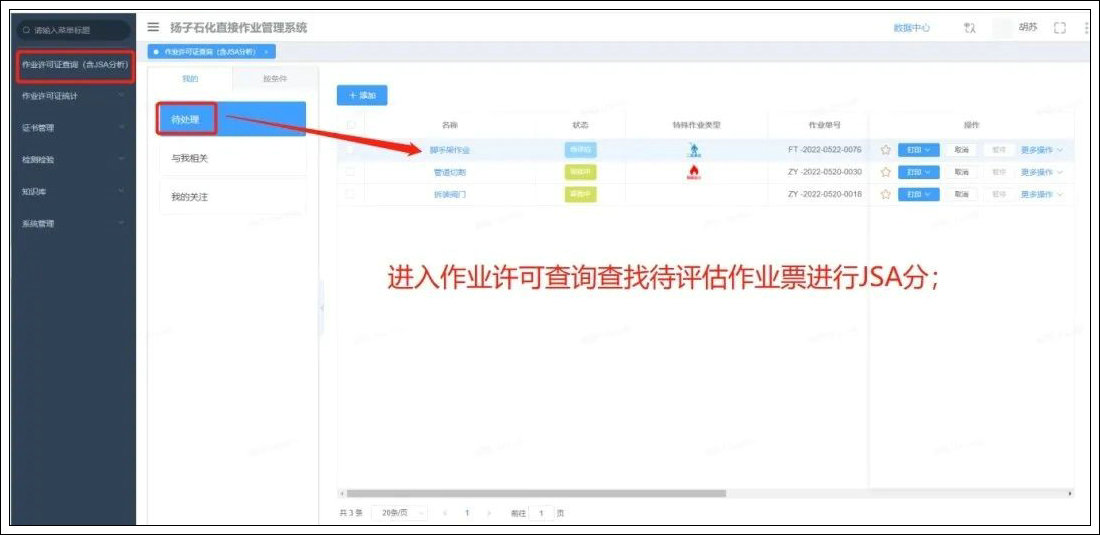Viewport: 1100px width, 535px height.
Task: Click the 添加 add button
Action: coord(362,95)
